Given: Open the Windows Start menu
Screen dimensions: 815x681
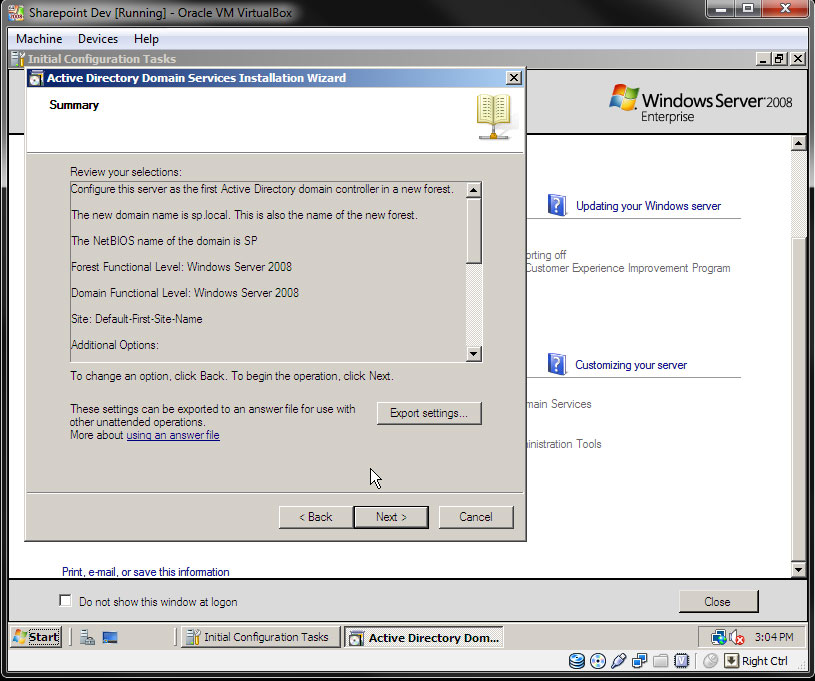Looking at the screenshot, I should tap(36, 637).
